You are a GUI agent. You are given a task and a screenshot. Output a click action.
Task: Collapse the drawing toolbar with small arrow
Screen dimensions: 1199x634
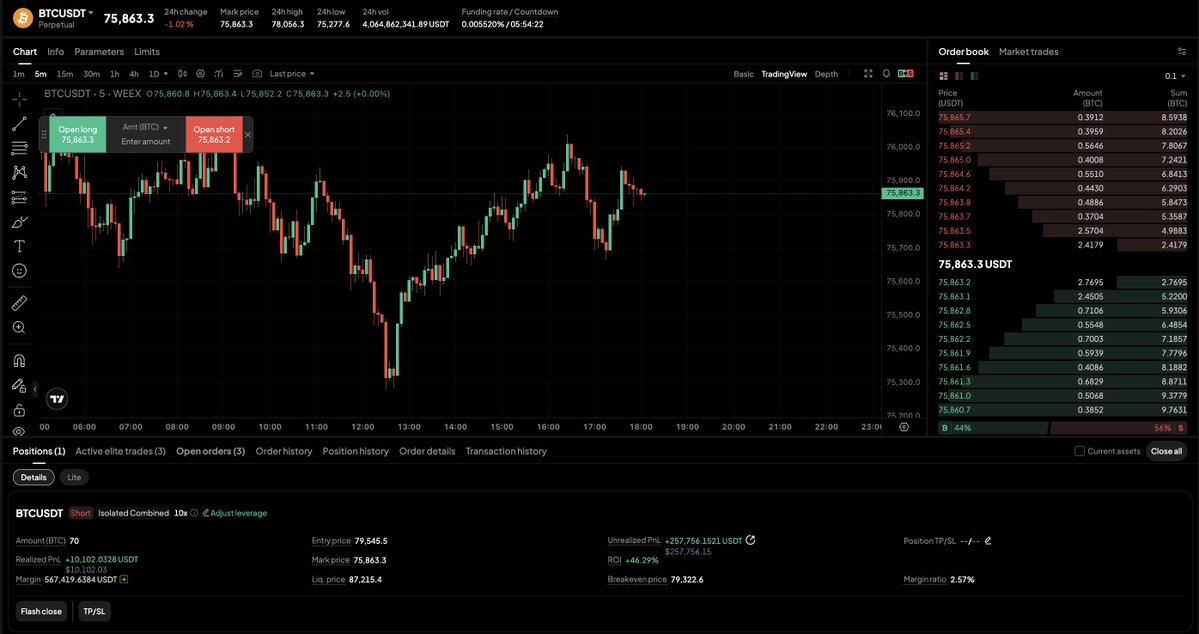click(34, 389)
